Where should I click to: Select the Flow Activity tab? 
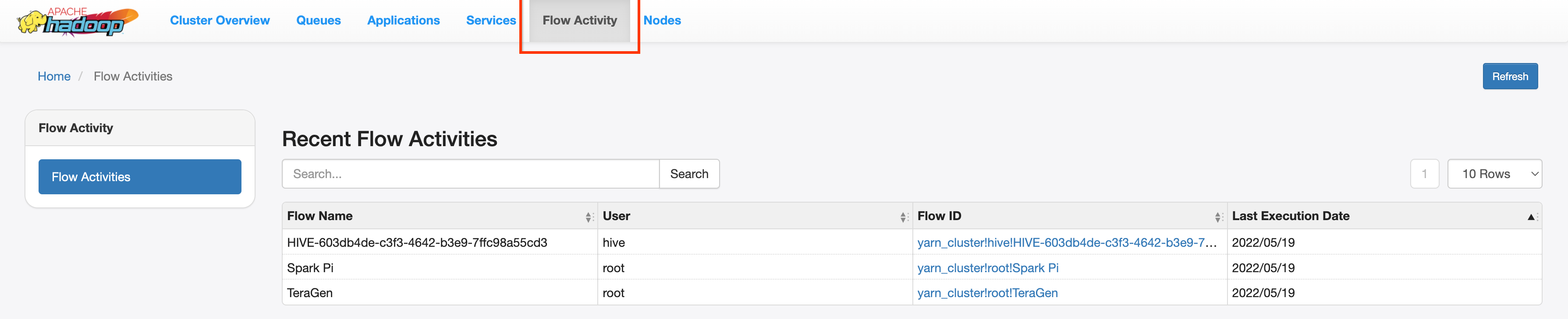pos(579,21)
